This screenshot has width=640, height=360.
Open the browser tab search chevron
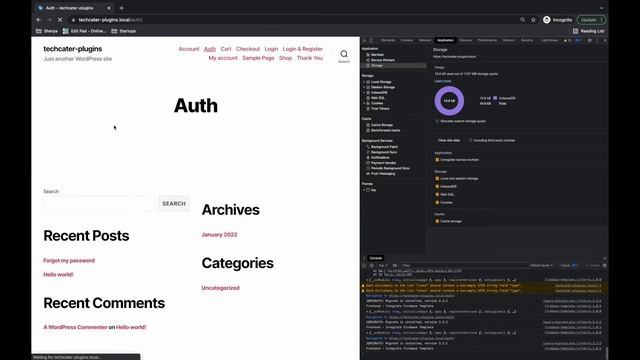(601, 8)
